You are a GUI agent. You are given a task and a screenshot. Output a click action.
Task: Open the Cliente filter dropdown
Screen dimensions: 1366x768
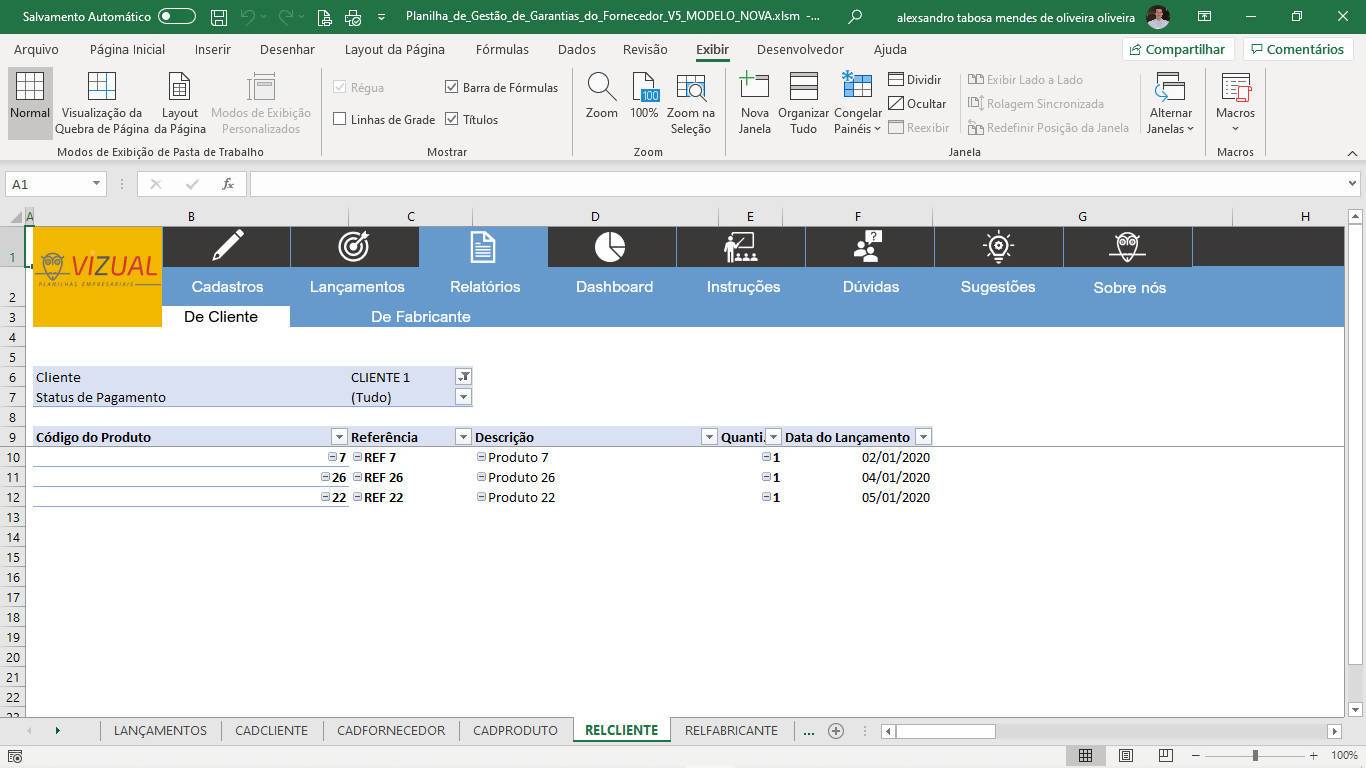[x=463, y=377]
